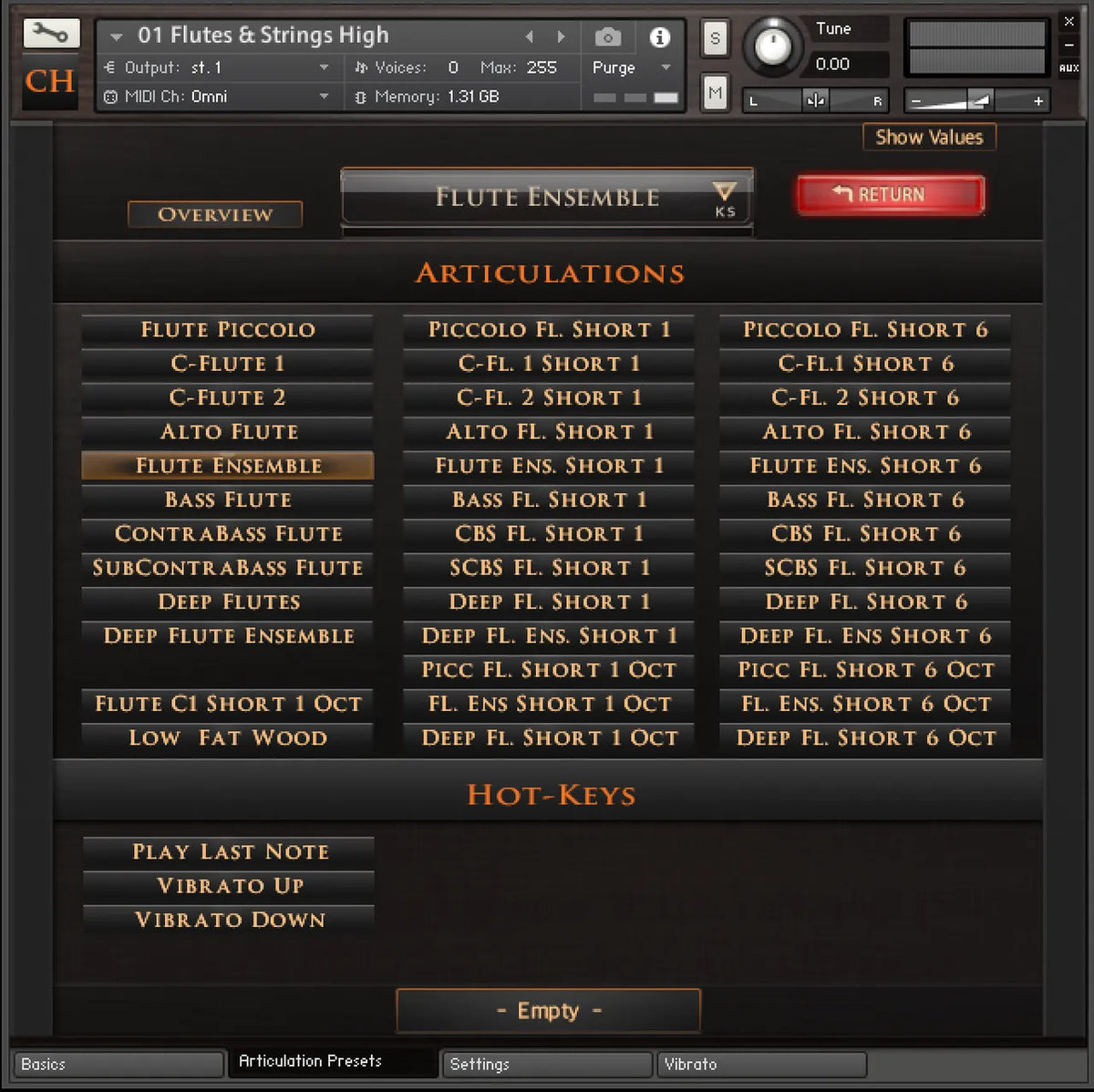Viewport: 1094px width, 1092px height.
Task: Go to the previous instrument arrow
Action: coord(529,37)
